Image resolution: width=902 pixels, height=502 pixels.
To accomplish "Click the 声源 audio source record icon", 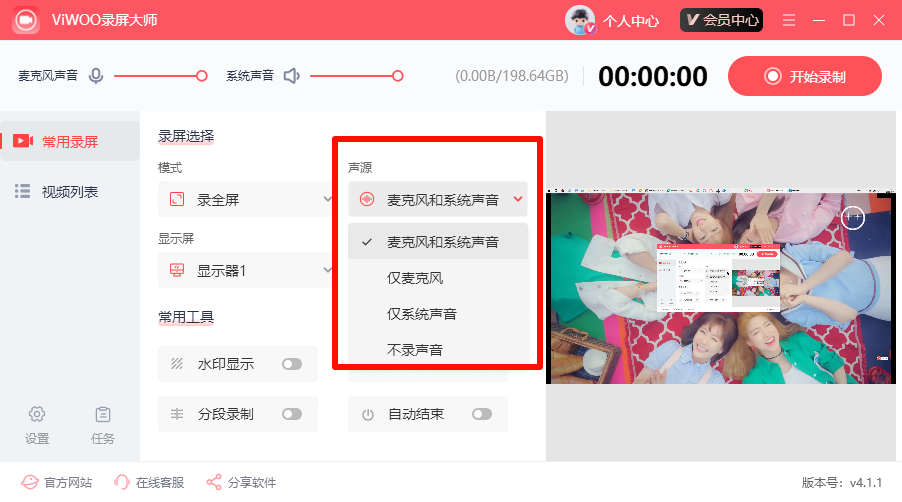I will tap(367, 200).
